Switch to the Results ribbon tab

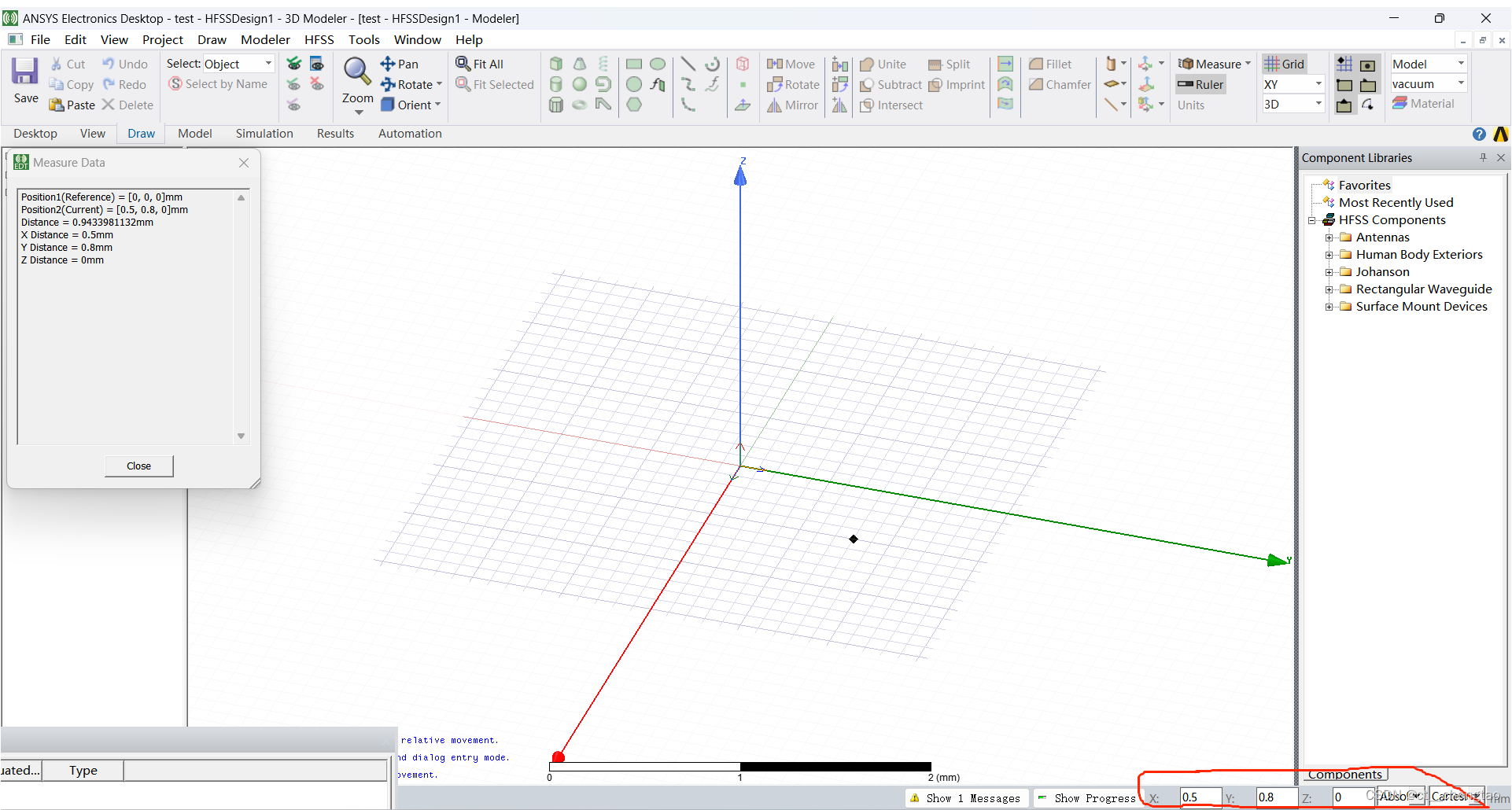click(x=335, y=134)
